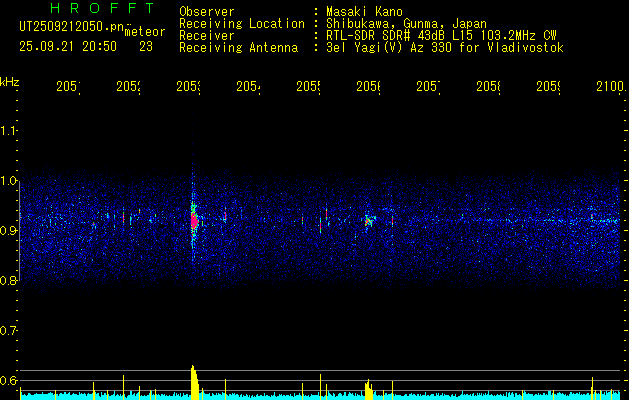This screenshot has width=629, height=400.
Task: Select the file name UT2509212050.pn
Action: [72, 27]
